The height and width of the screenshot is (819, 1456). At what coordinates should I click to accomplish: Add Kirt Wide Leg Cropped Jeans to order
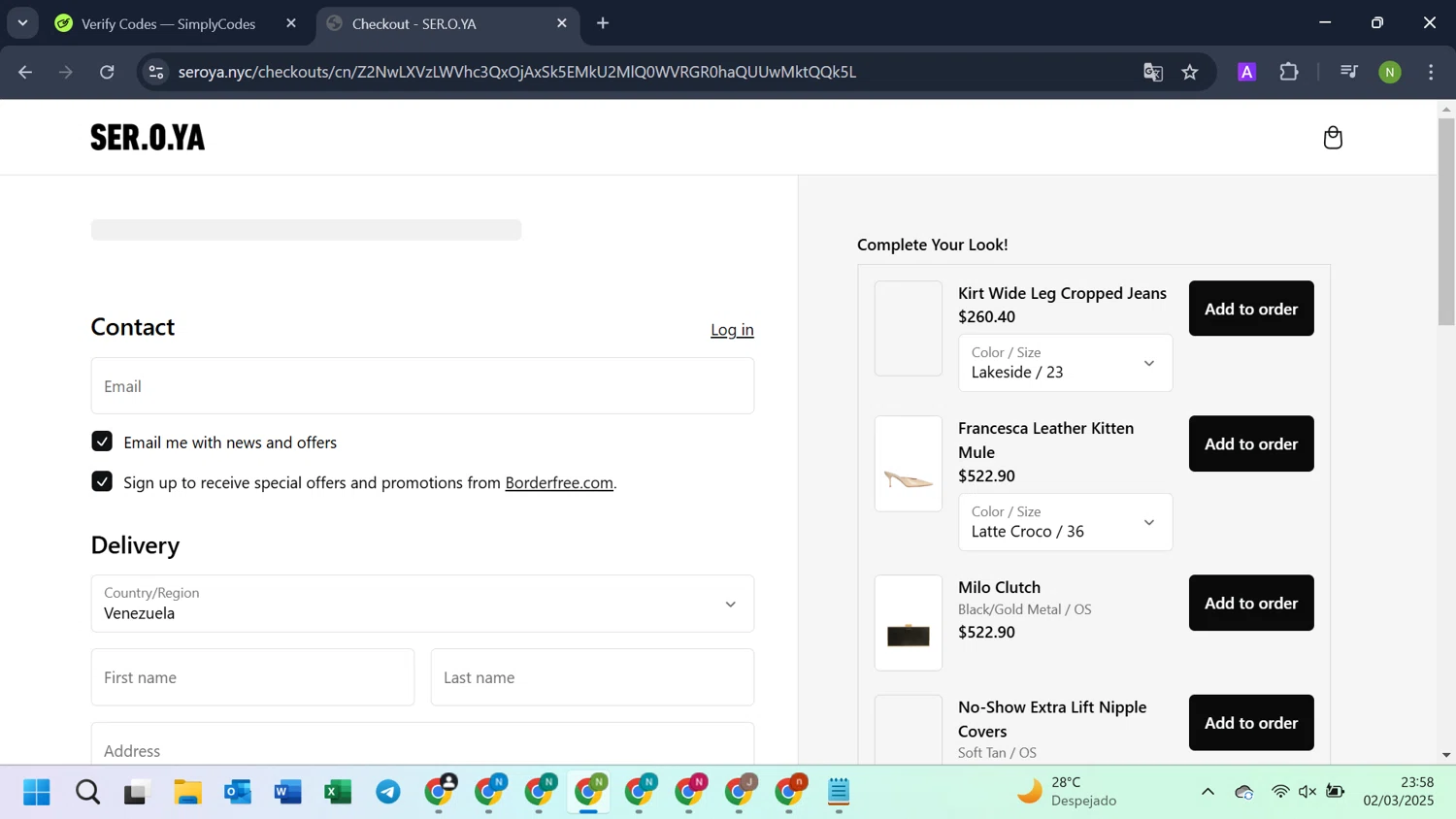pos(1251,309)
